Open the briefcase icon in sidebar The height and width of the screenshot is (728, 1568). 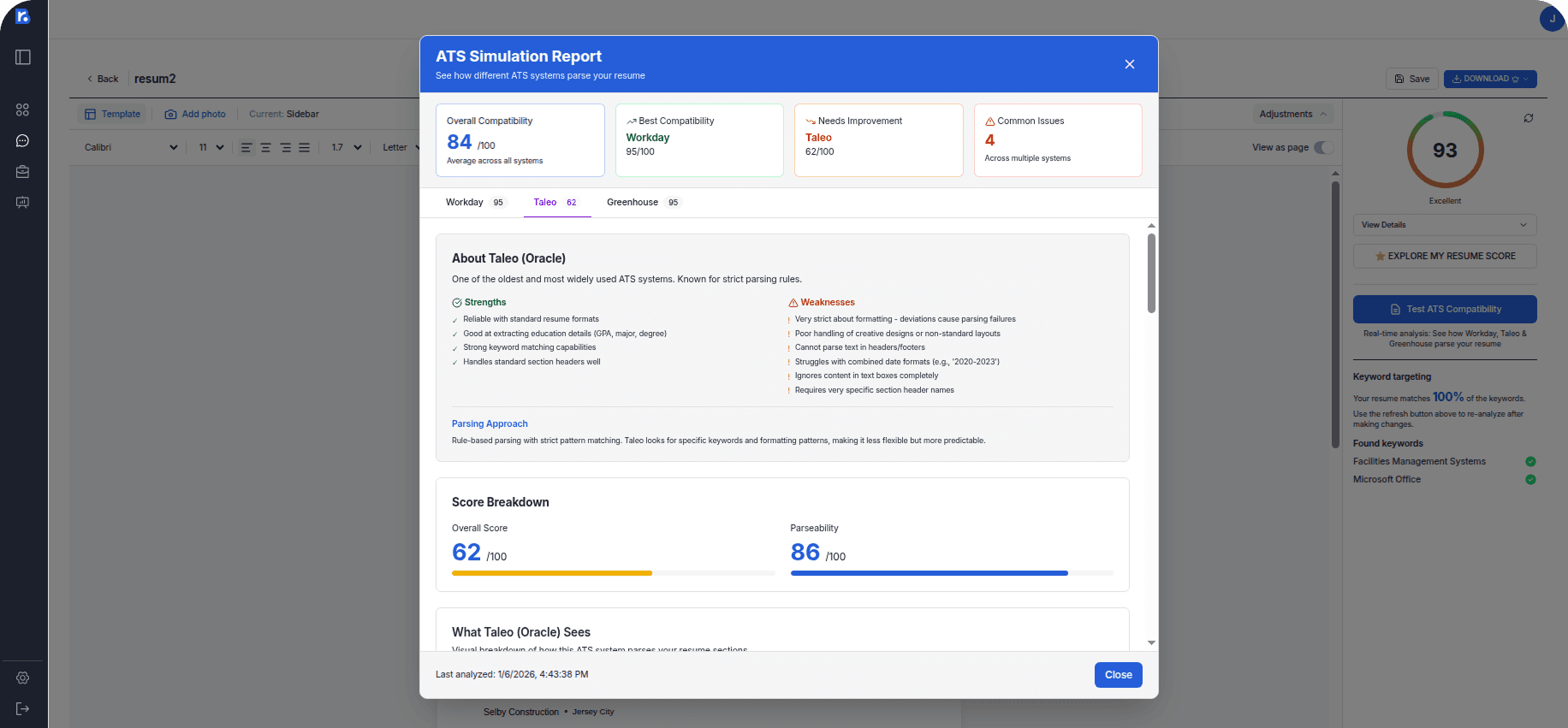22,172
